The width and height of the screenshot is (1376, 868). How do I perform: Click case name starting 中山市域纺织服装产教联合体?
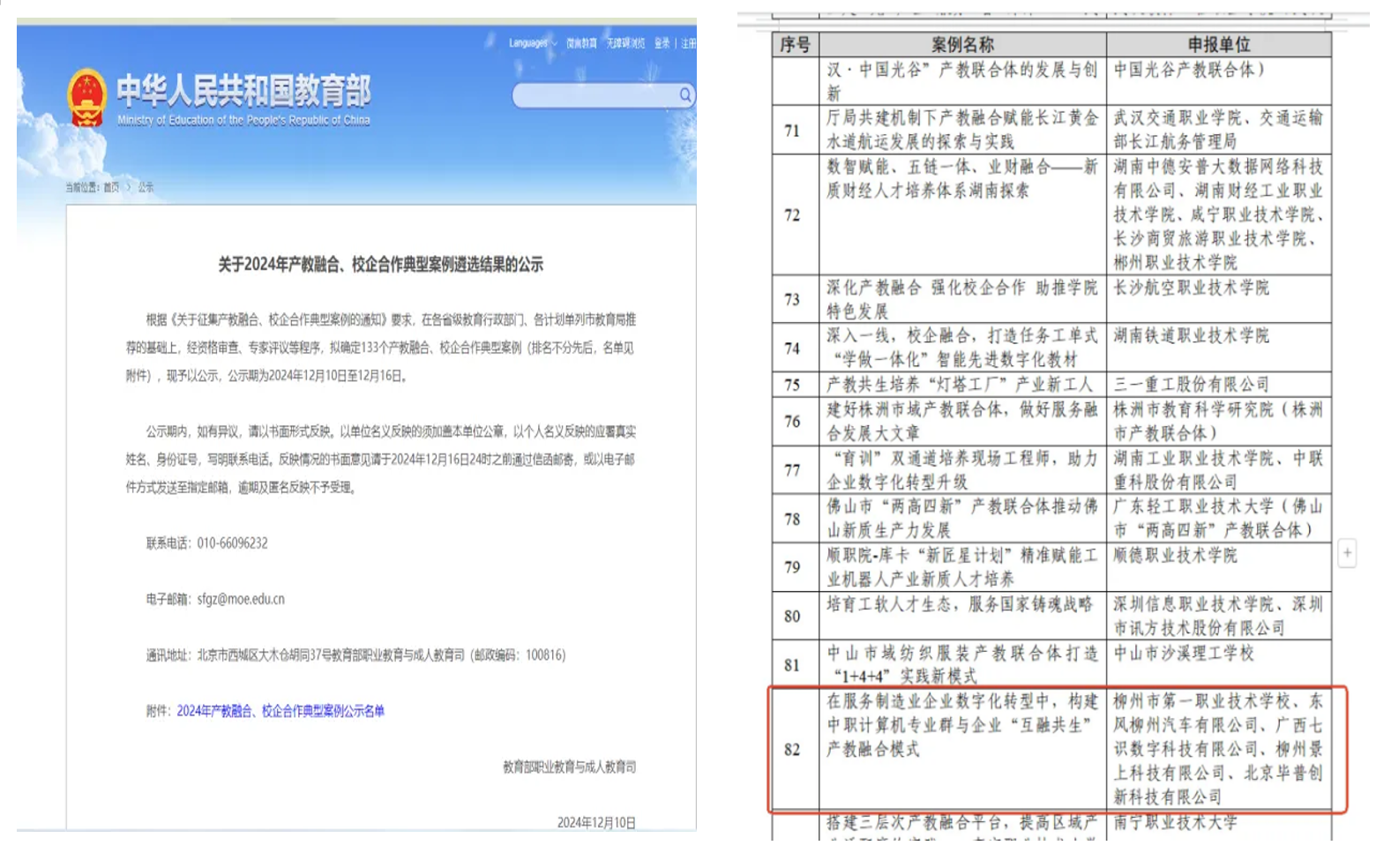(962, 665)
